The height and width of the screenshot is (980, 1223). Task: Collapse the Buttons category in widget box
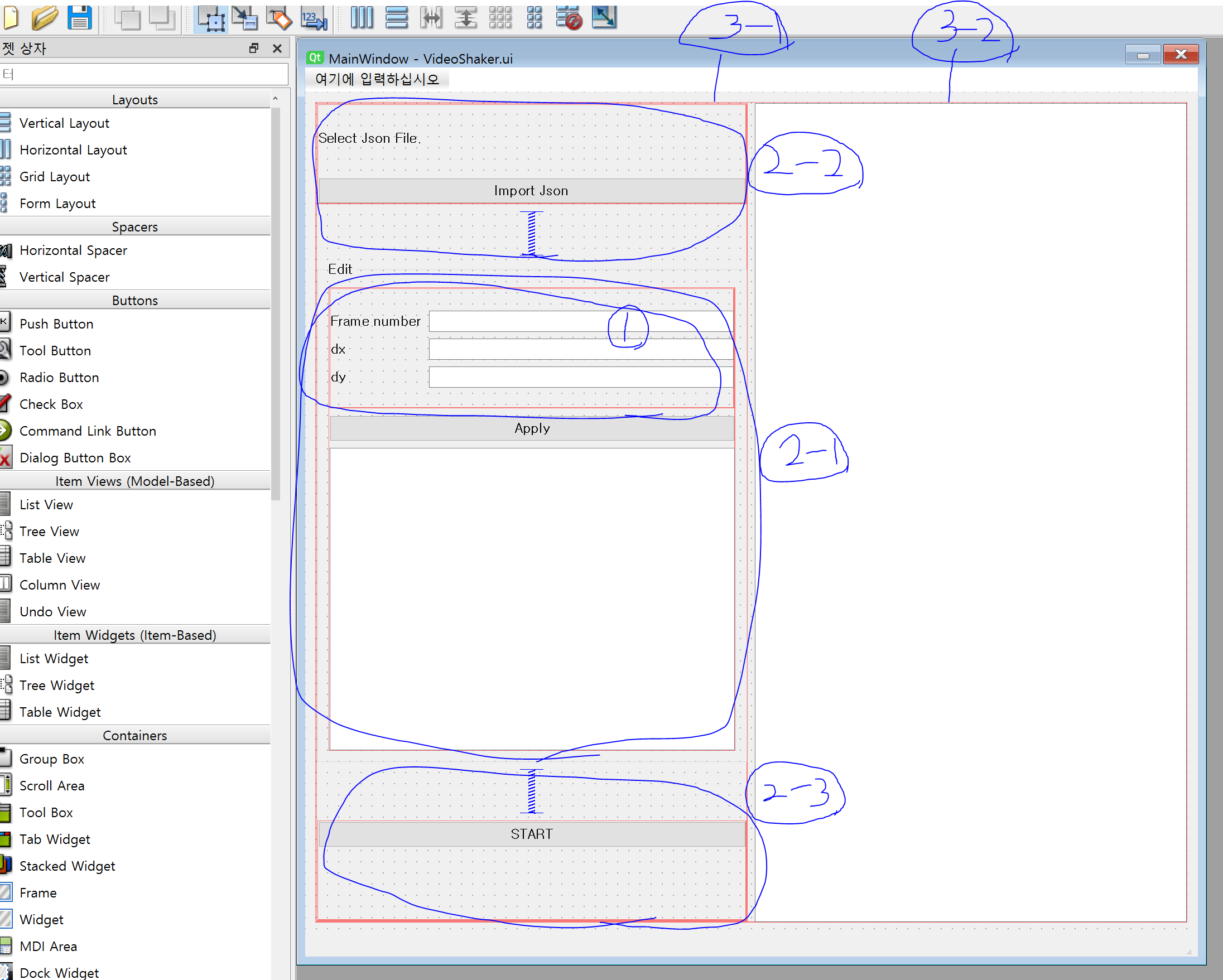coord(135,300)
